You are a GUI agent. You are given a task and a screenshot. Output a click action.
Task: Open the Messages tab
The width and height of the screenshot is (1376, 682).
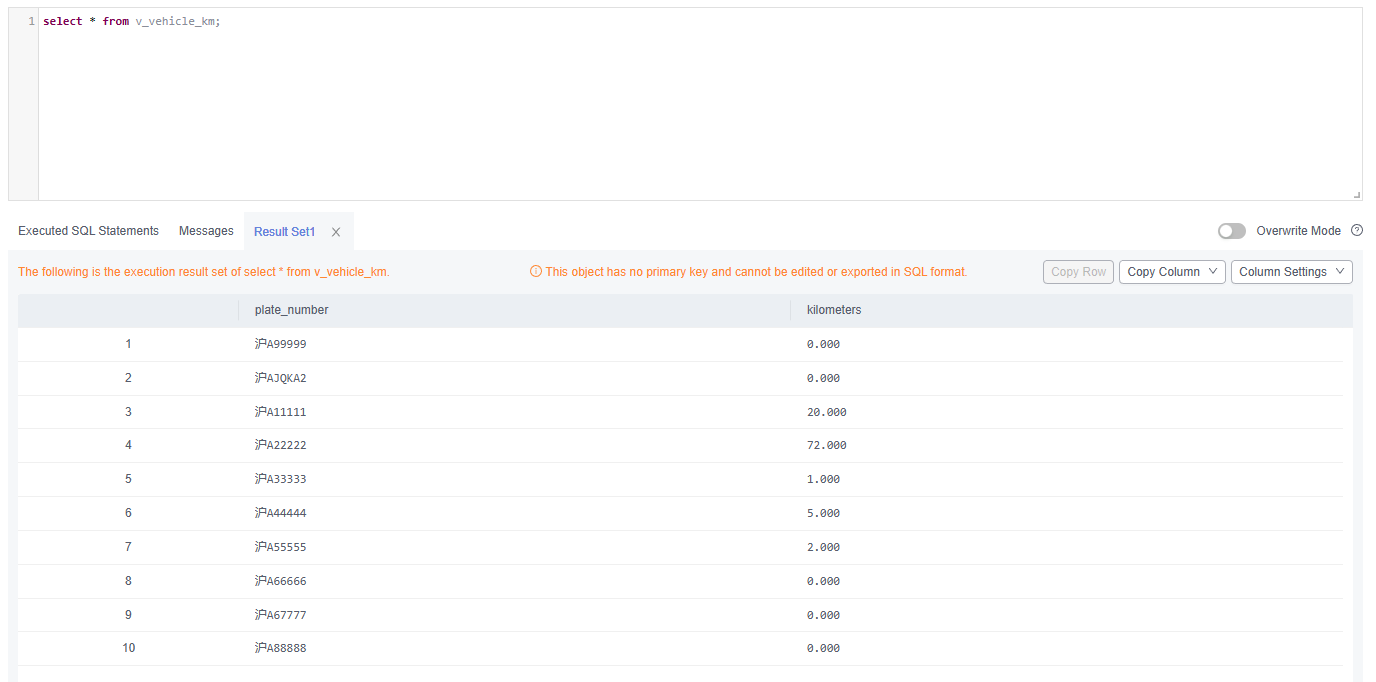point(206,231)
